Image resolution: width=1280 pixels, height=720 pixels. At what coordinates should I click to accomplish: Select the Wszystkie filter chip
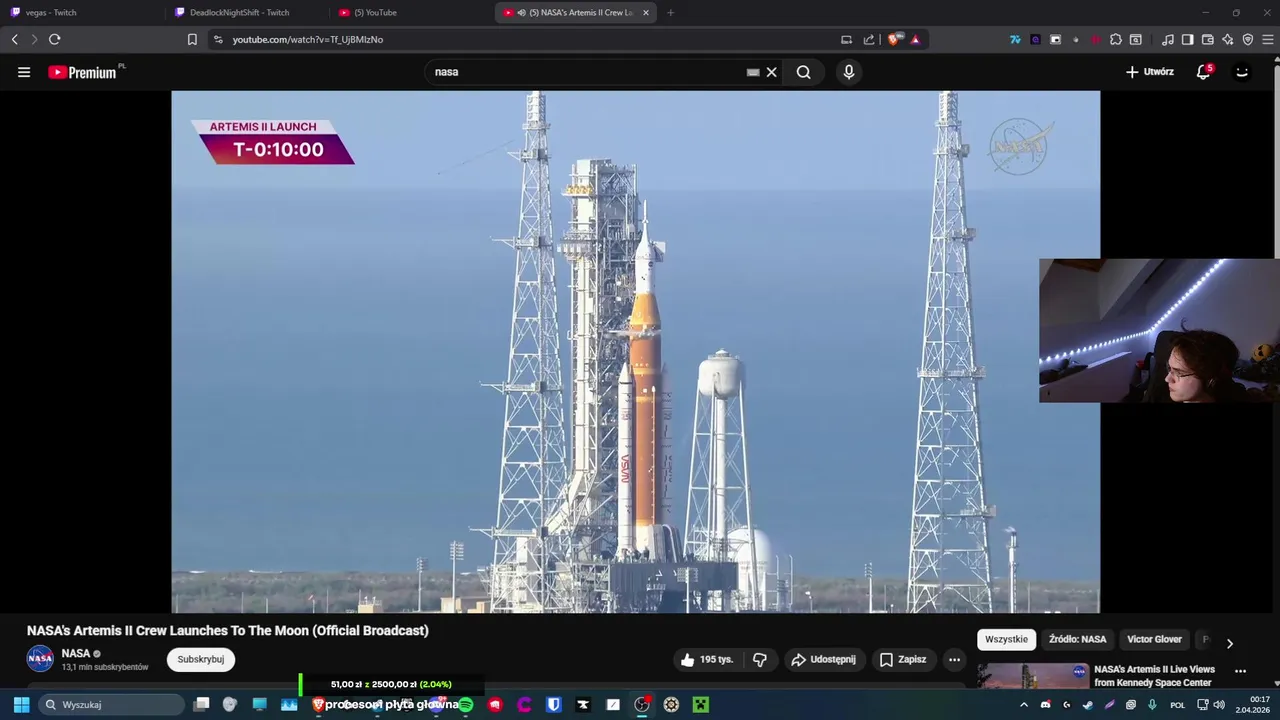tap(1006, 640)
